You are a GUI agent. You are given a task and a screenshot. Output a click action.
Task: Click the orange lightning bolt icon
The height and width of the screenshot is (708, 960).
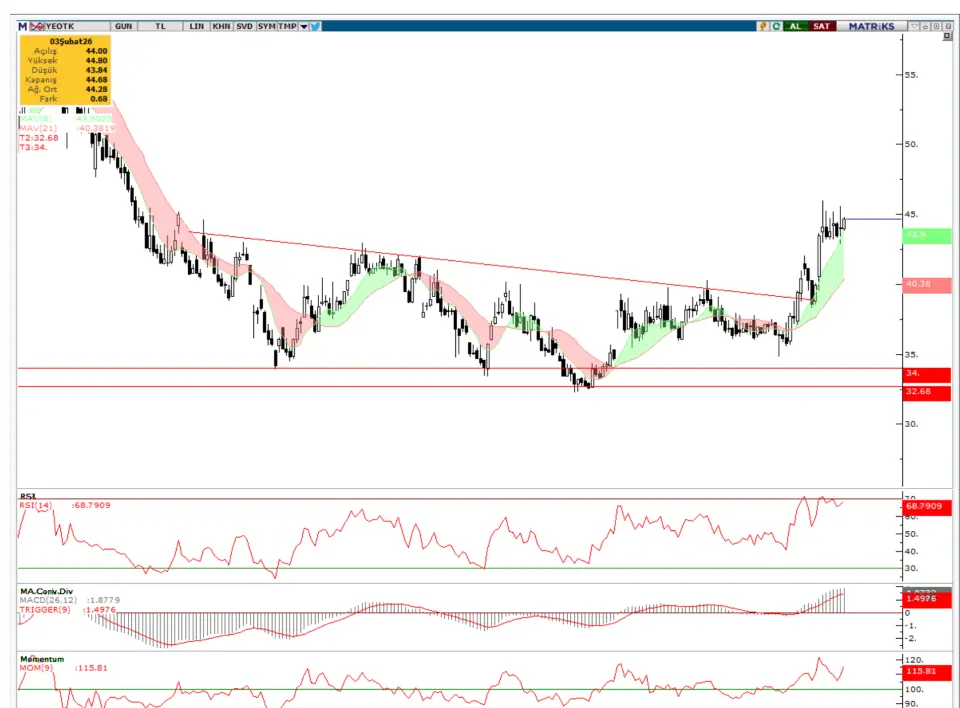pyautogui.click(x=763, y=25)
